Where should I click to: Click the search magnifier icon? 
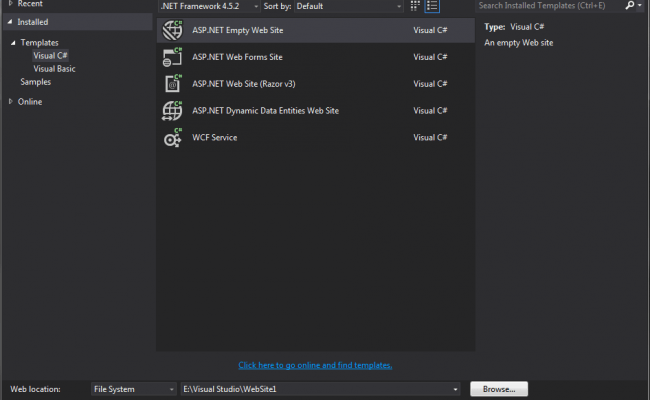630,5
